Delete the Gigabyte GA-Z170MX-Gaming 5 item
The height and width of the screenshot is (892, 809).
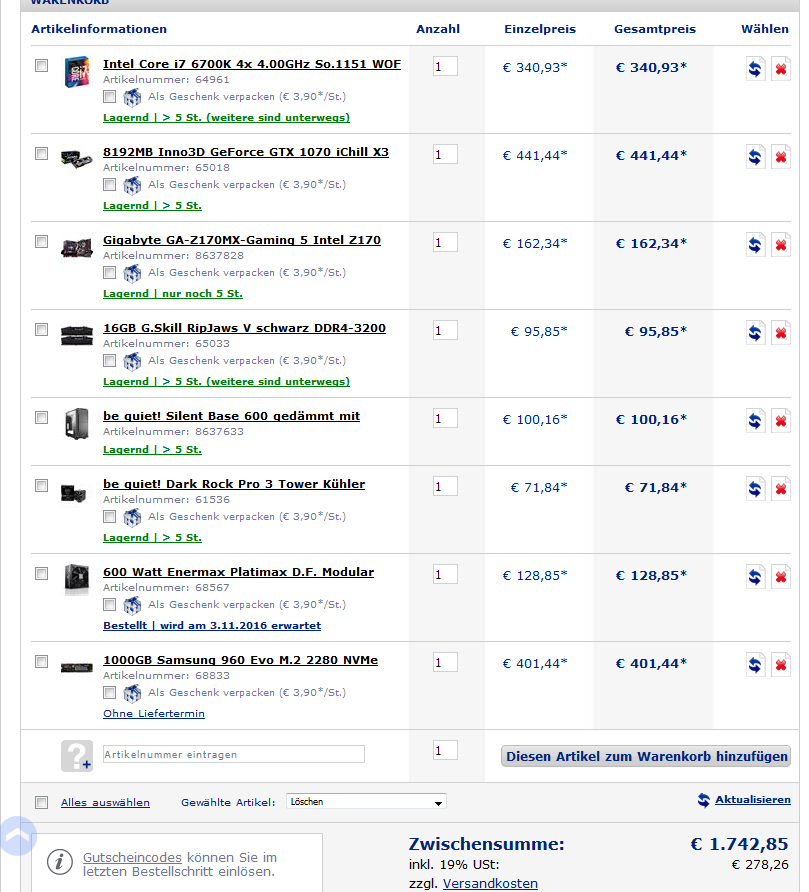click(781, 245)
